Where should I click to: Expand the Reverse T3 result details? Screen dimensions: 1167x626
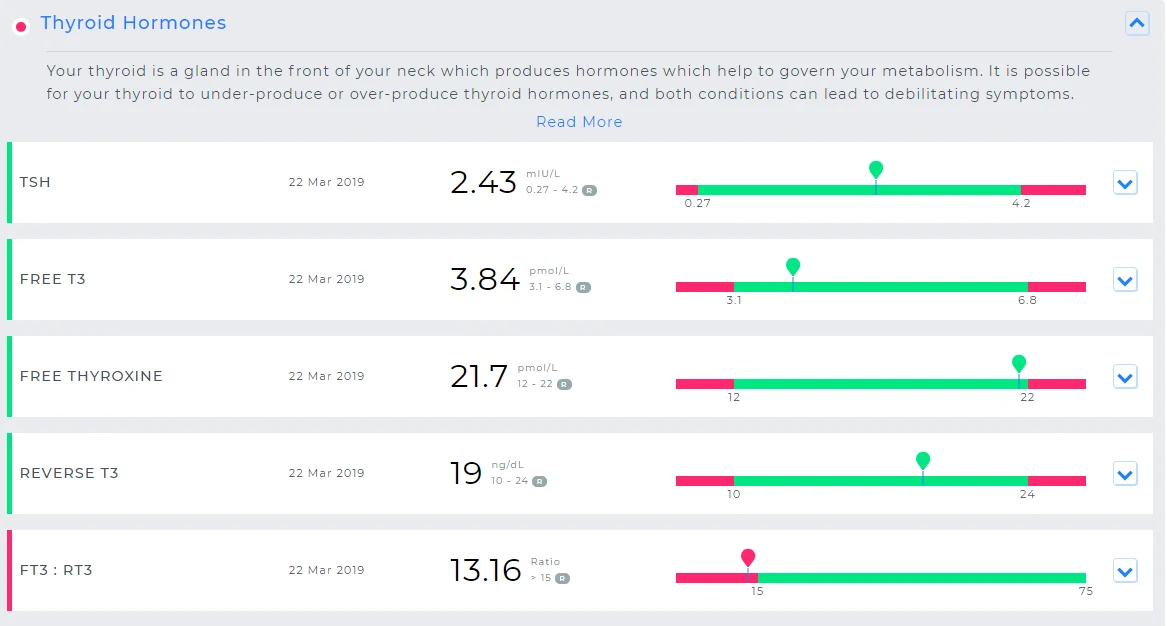1125,474
